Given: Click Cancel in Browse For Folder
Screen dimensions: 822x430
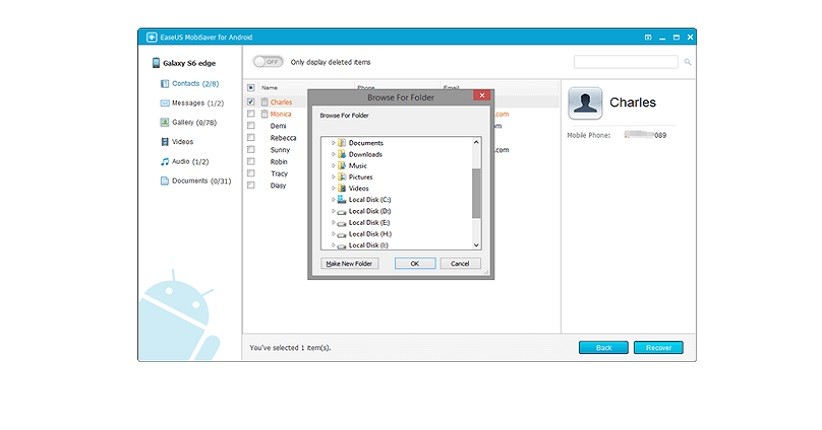Looking at the screenshot, I should 460,263.
